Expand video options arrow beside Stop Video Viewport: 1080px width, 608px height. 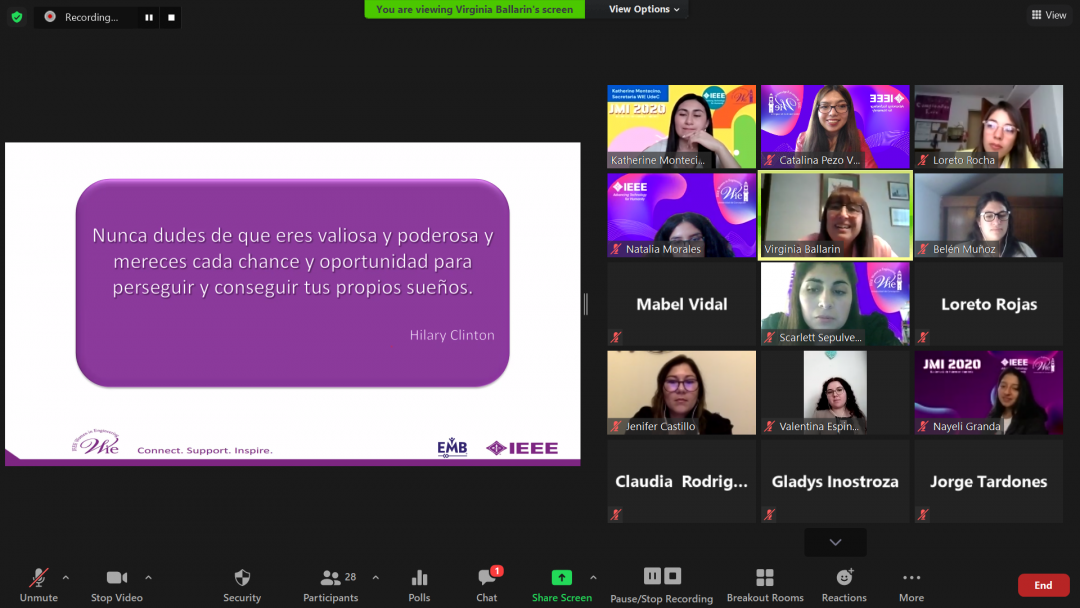point(148,577)
